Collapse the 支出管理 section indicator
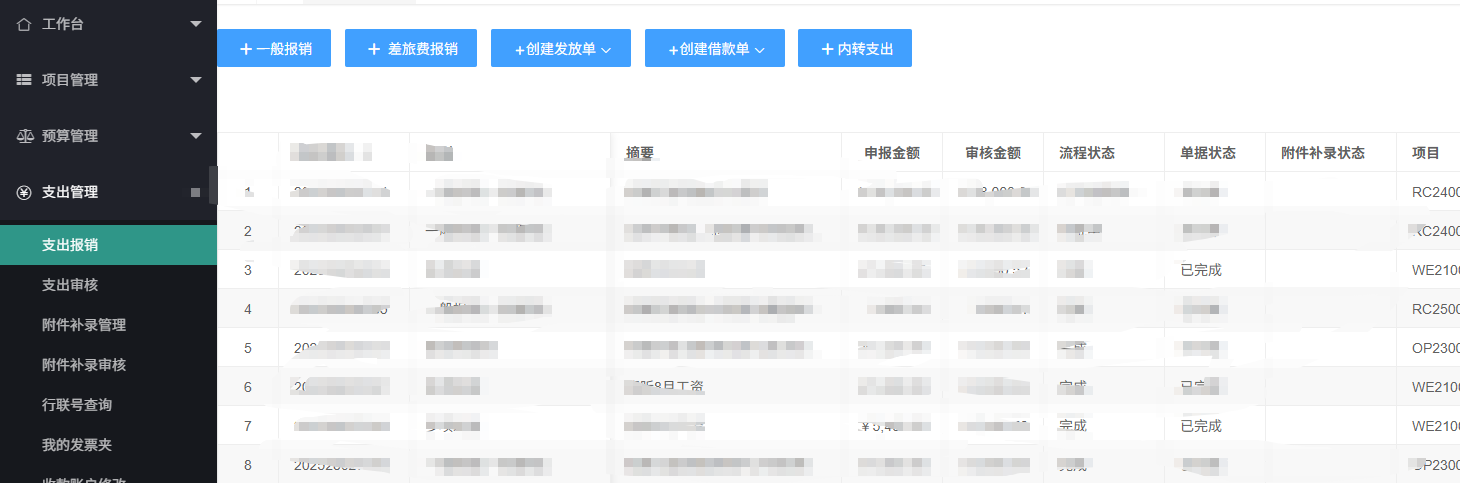 click(196, 192)
